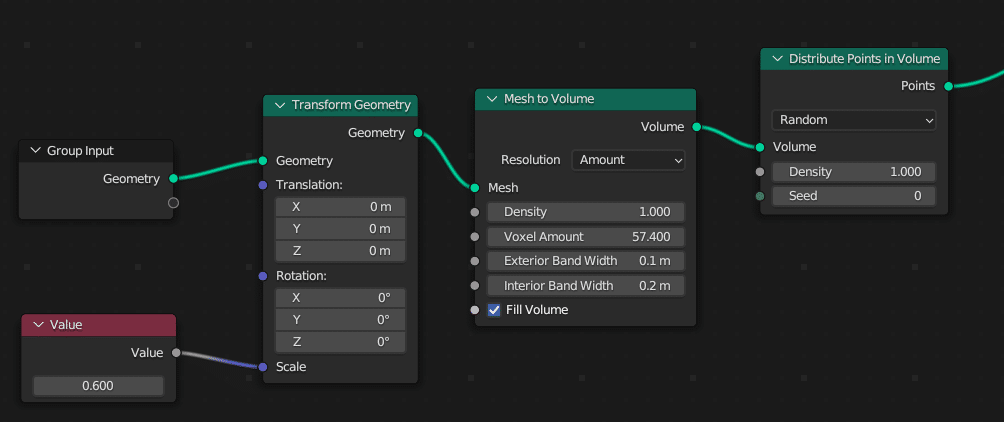Collapse the Transform Geometry node chevron

[x=278, y=105]
